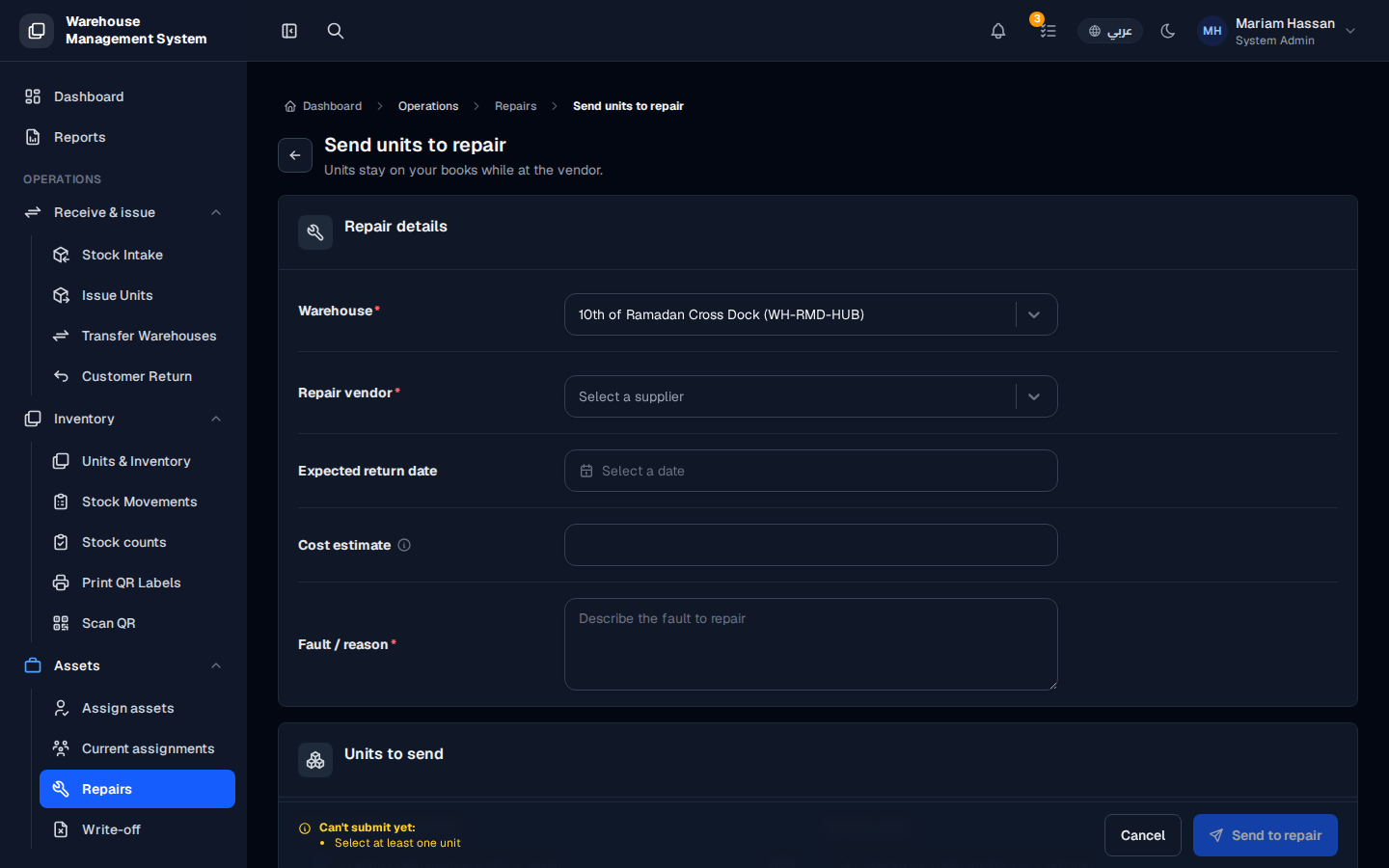Open the Repair vendor supplier dropdown
Viewport: 1389px width, 868px height.
pyautogui.click(x=810, y=396)
